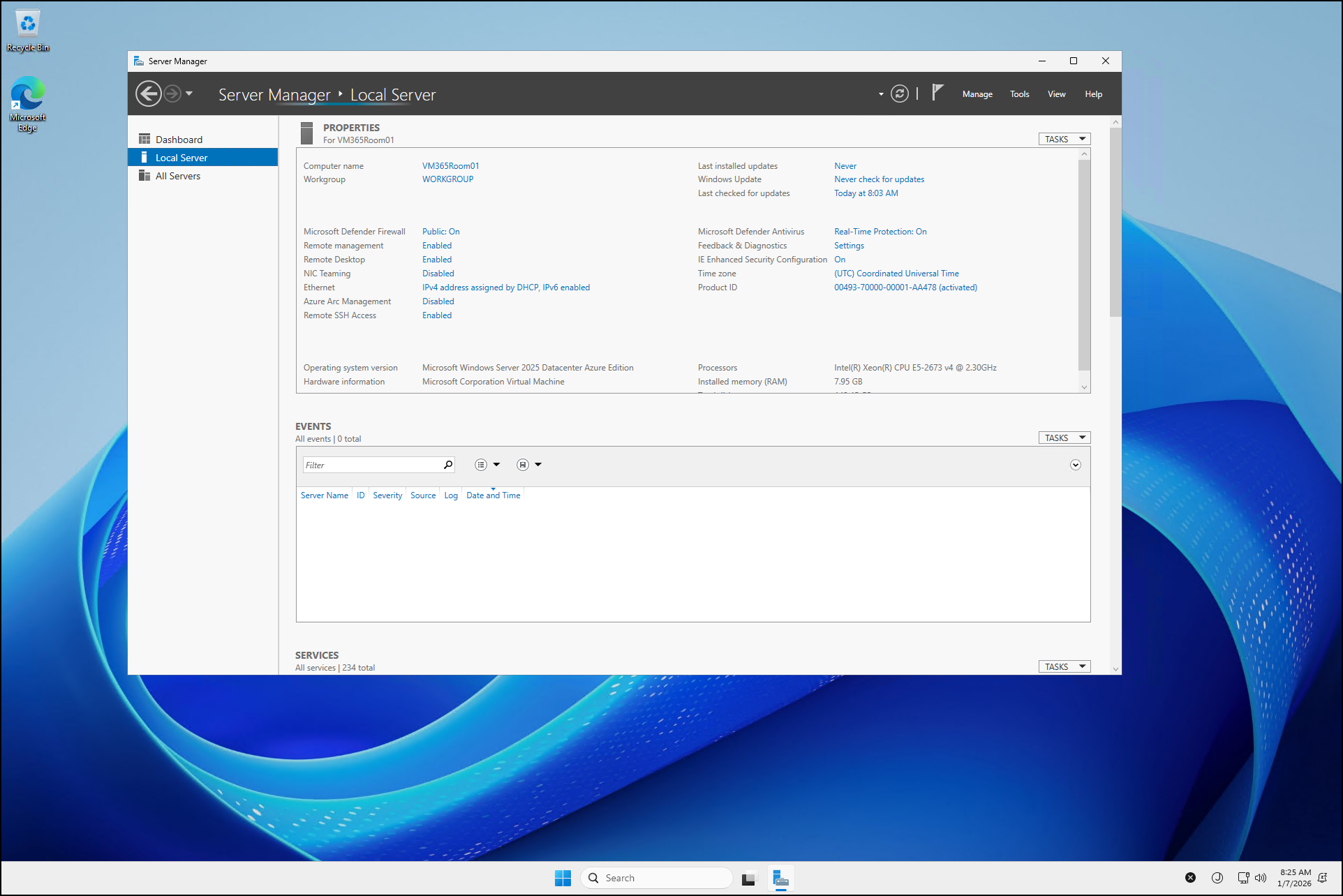Click the Refresh icon in header
Viewport: 1343px width, 896px height.
pyautogui.click(x=900, y=94)
